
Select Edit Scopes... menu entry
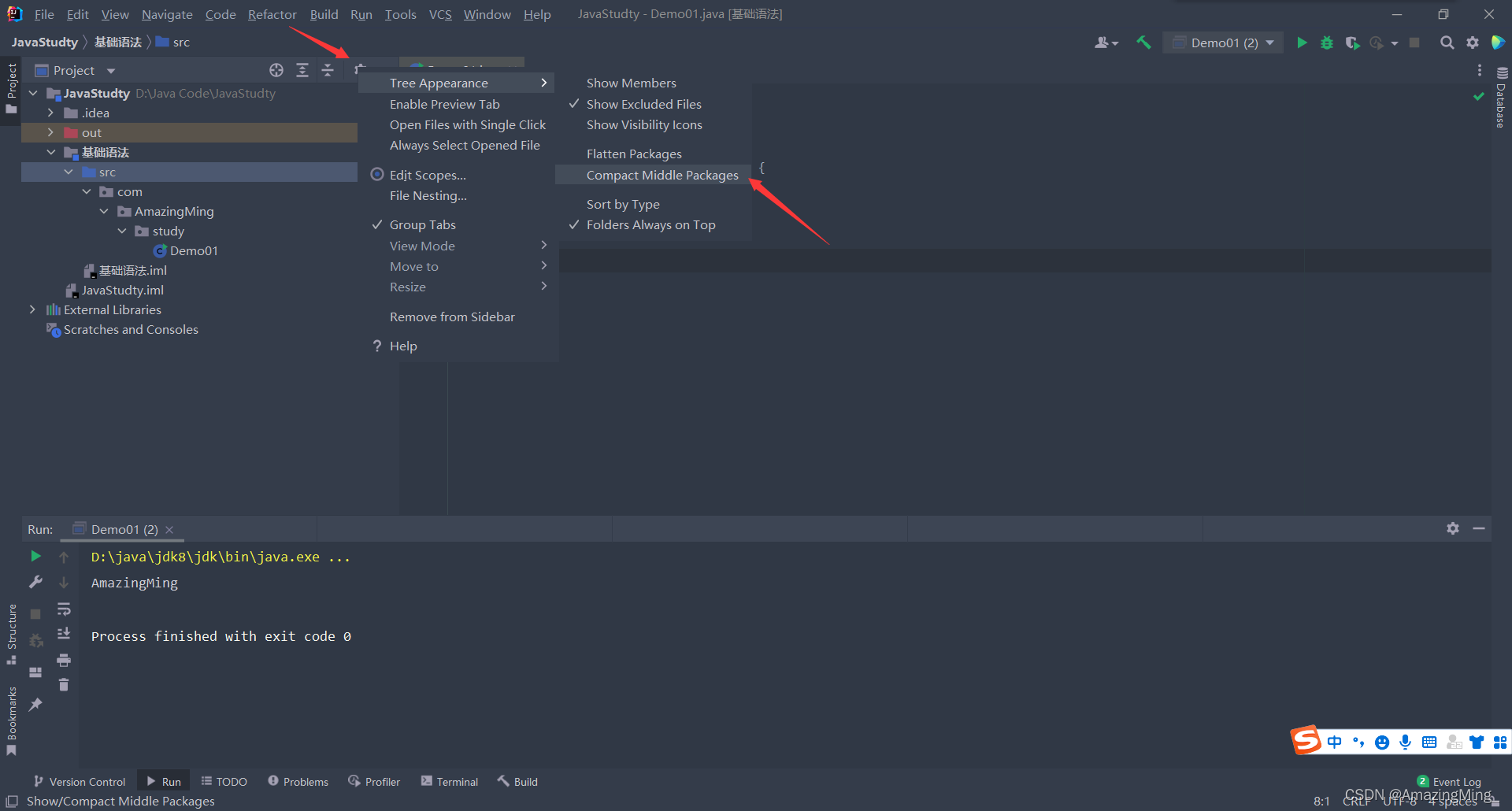[x=458, y=175]
